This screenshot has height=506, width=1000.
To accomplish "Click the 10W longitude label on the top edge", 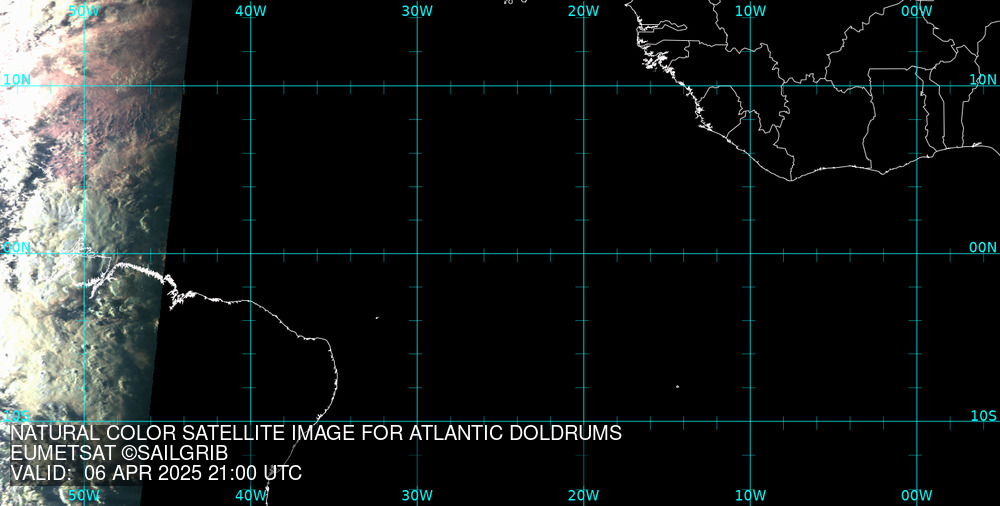I will coord(750,11).
